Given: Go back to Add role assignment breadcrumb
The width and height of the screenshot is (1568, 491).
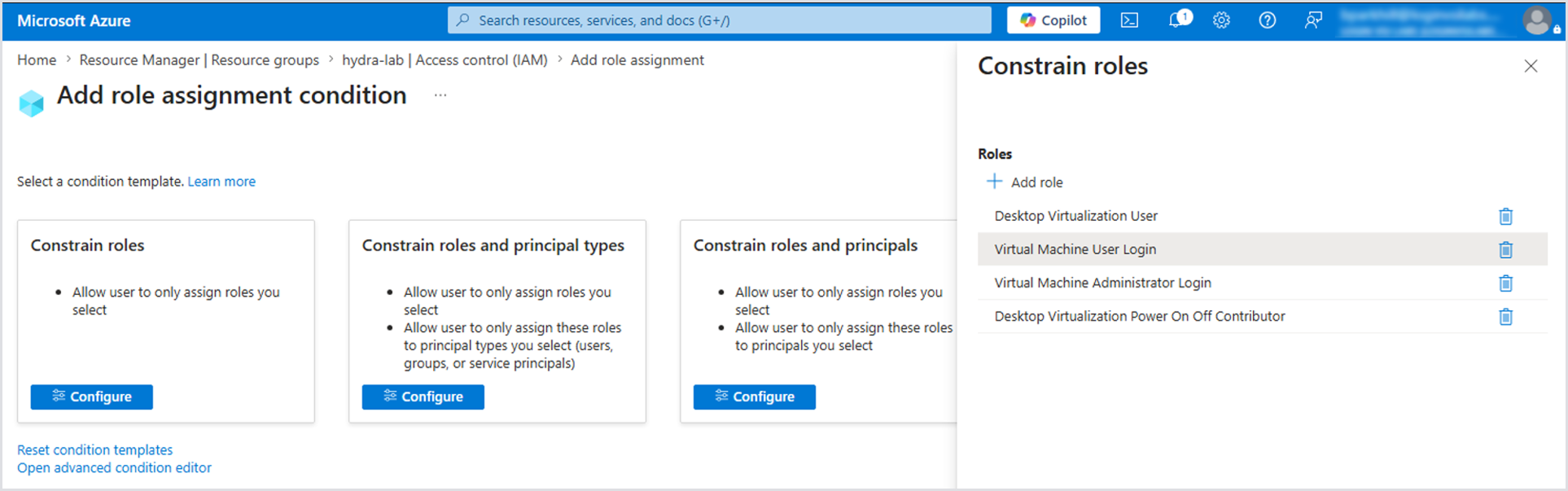Looking at the screenshot, I should (x=637, y=60).
